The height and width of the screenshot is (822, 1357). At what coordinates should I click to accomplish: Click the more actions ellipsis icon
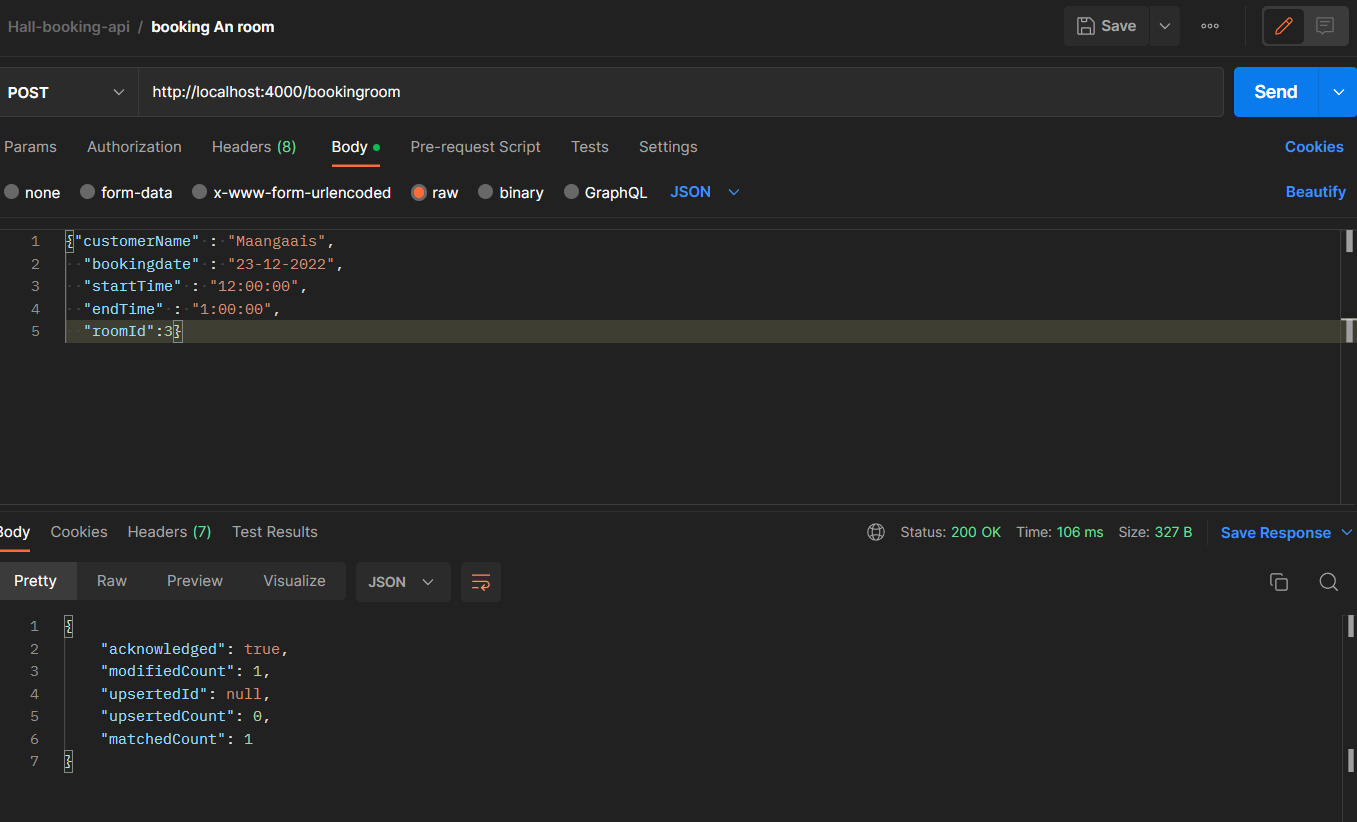(1209, 26)
